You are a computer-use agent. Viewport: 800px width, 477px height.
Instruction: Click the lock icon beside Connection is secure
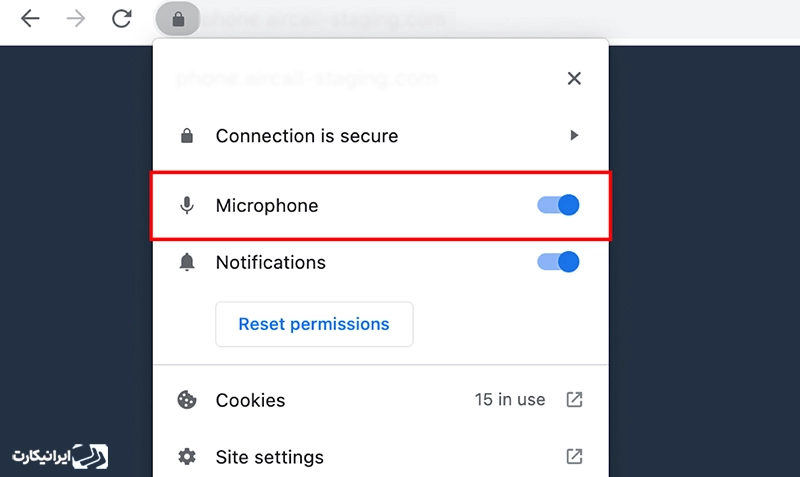click(187, 136)
